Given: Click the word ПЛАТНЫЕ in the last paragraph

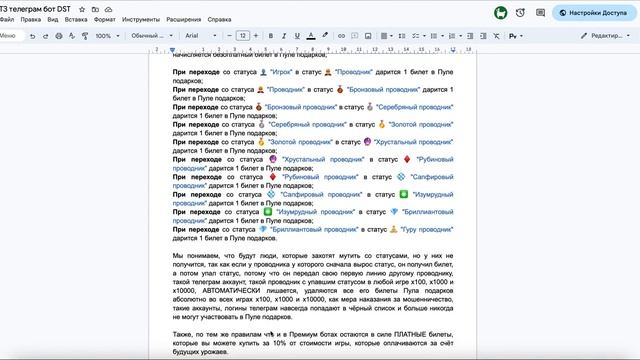Looking at the screenshot, I should pos(411,334).
